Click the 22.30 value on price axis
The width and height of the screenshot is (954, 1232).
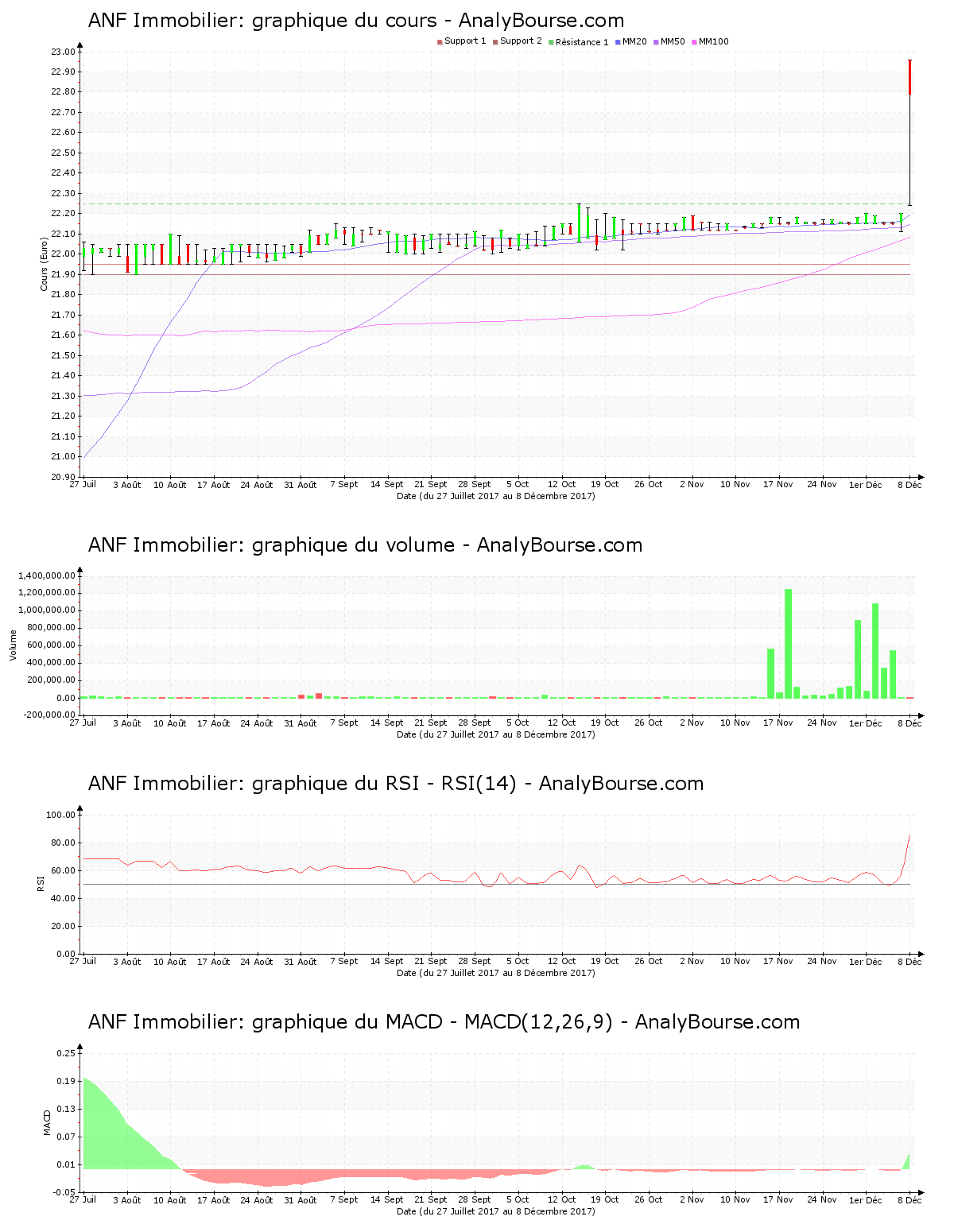point(63,193)
